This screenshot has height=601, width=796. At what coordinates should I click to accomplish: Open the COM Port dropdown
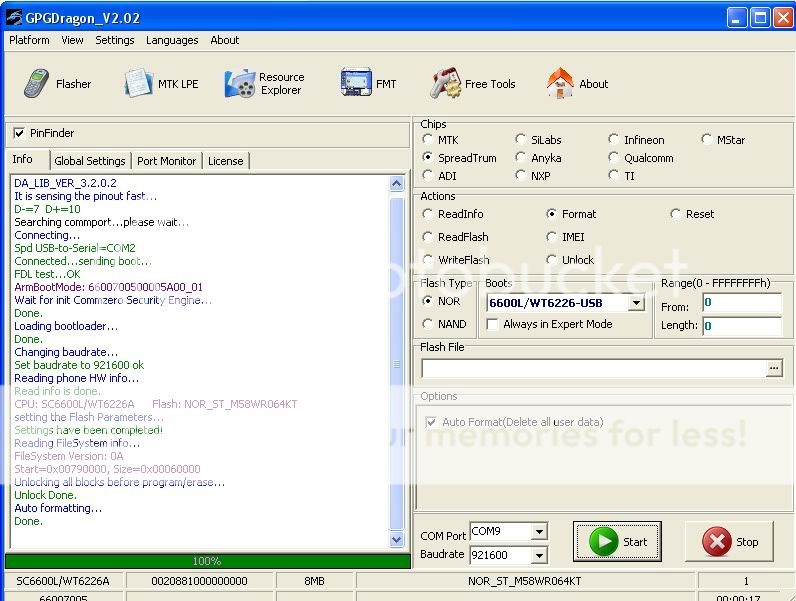point(539,531)
